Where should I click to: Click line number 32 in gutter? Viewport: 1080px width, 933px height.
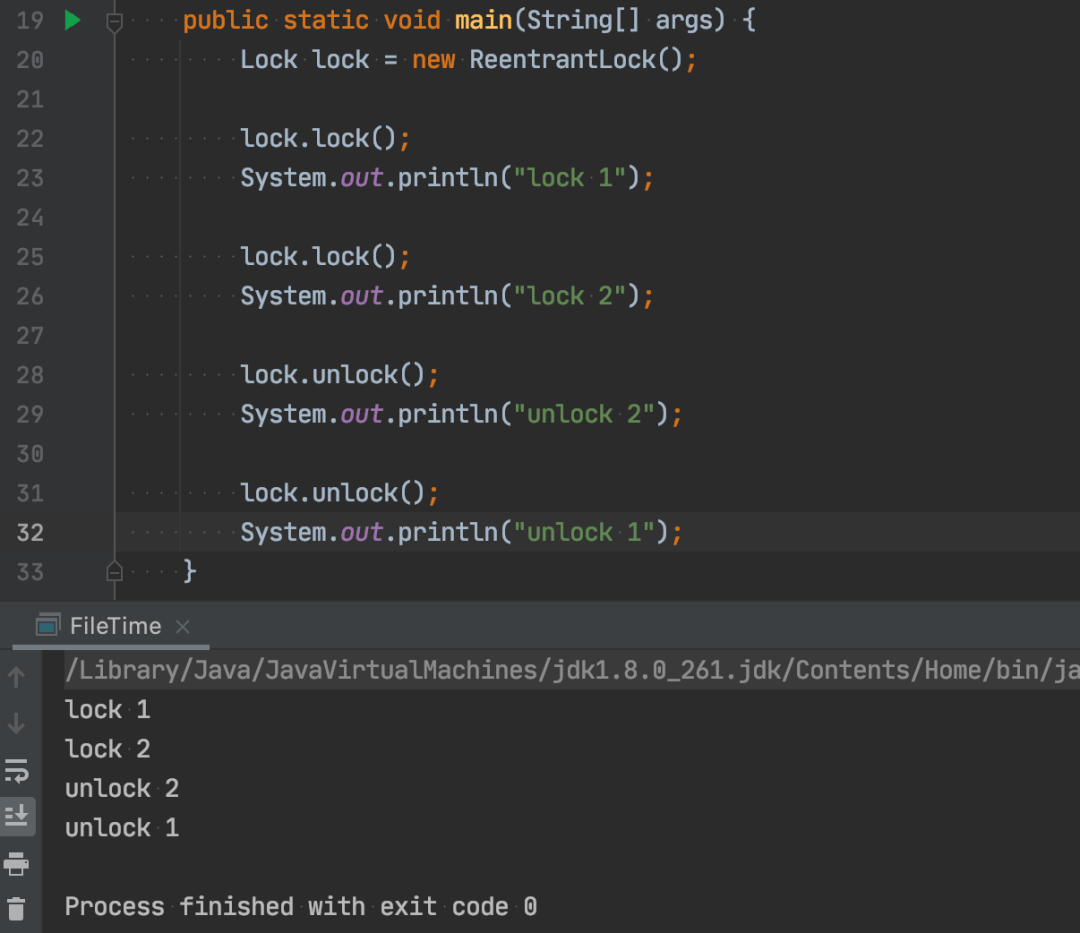tap(30, 532)
